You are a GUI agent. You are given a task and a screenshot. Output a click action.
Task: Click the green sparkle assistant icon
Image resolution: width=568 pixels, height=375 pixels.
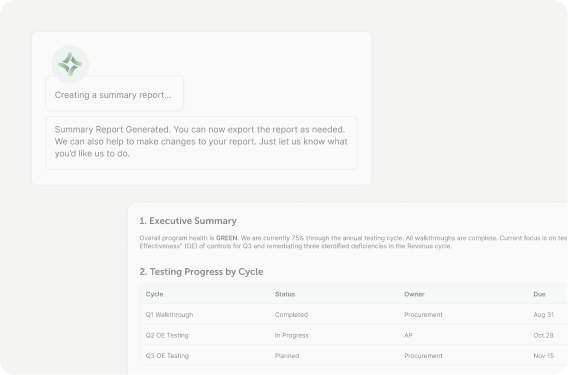[x=70, y=64]
